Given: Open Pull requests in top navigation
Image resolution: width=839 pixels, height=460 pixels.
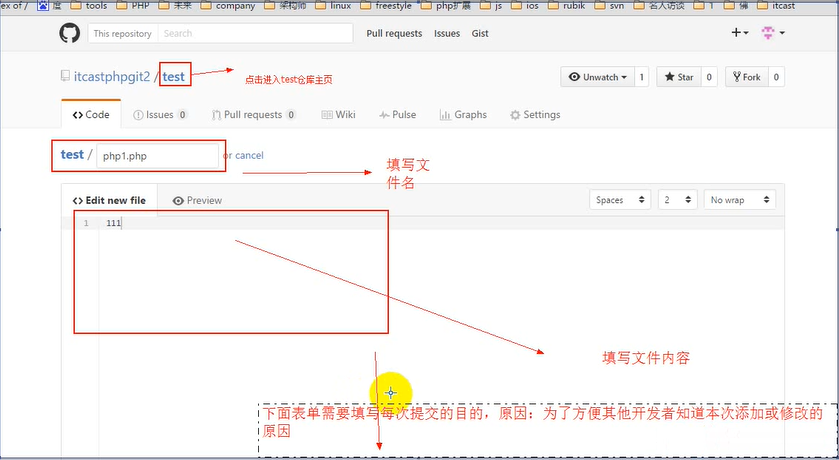Looking at the screenshot, I should coord(394,33).
